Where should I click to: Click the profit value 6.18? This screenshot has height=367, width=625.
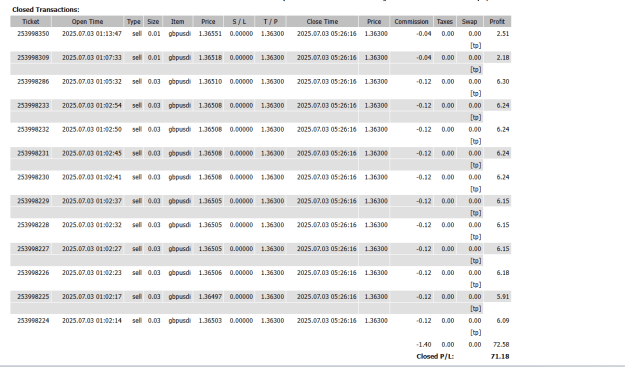pos(503,273)
